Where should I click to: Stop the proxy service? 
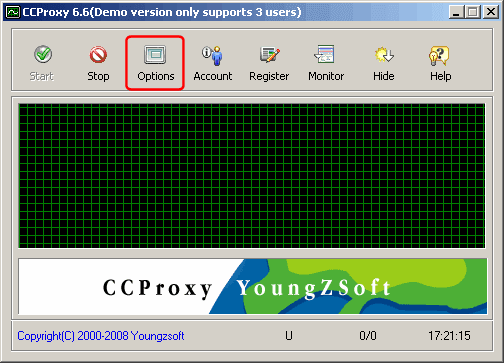[x=98, y=63]
